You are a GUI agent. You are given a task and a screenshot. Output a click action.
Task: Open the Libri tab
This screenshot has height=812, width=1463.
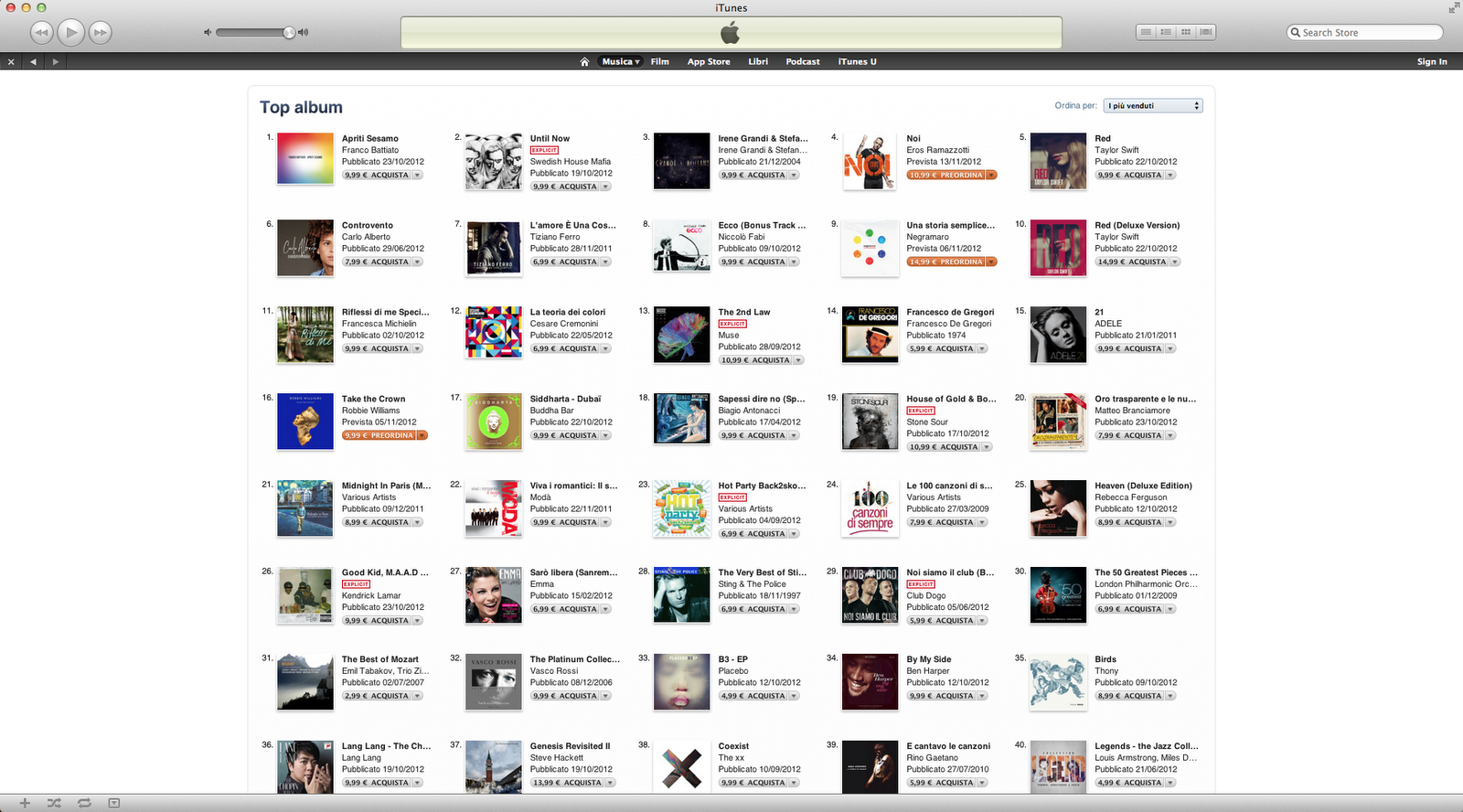758,61
